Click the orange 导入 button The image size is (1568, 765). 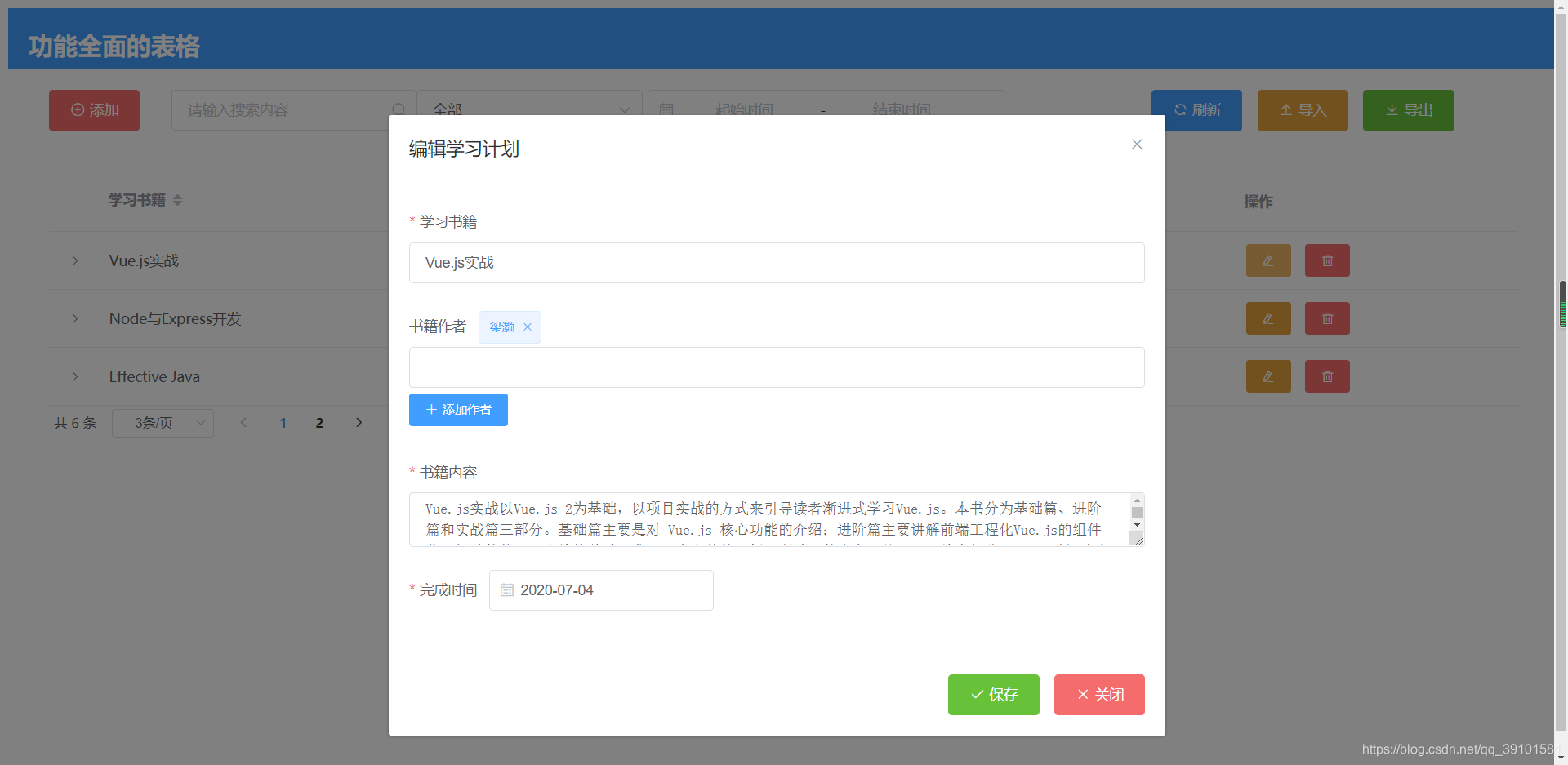1303,110
